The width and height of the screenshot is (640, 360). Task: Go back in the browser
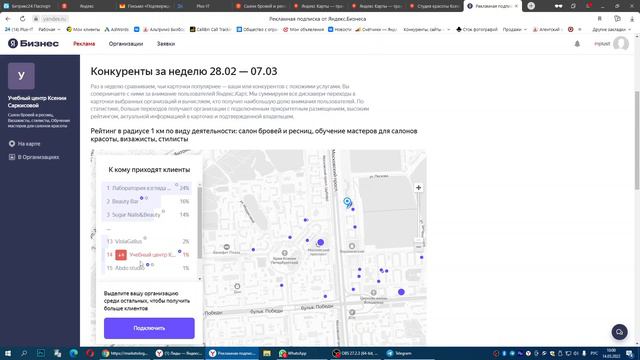[8, 19]
